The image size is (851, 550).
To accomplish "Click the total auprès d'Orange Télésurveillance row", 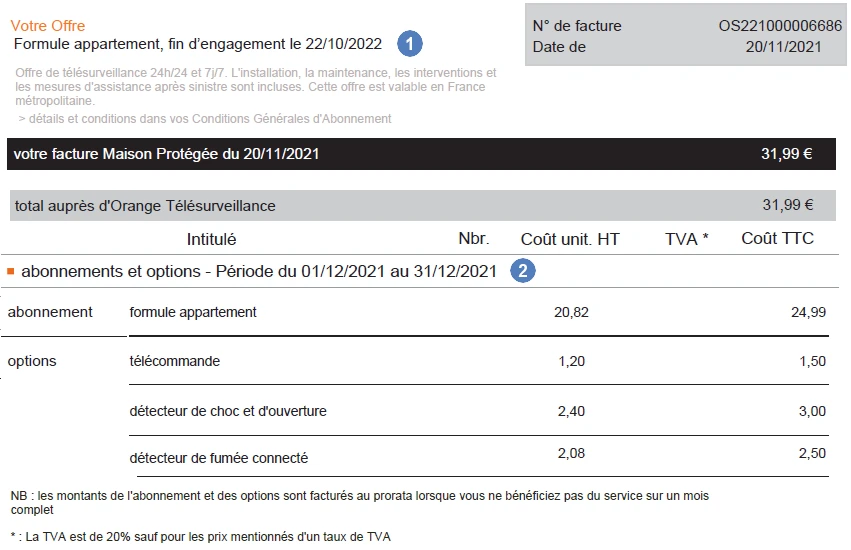I will pyautogui.click(x=423, y=205).
